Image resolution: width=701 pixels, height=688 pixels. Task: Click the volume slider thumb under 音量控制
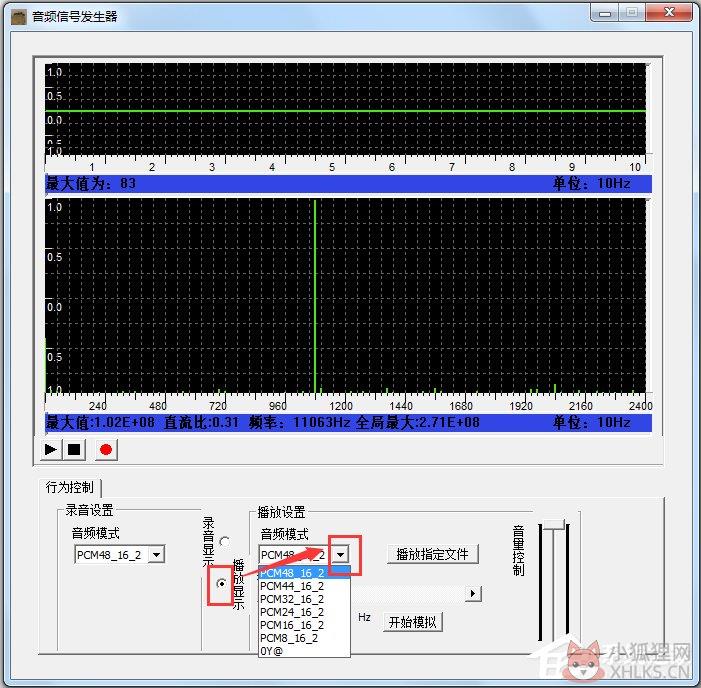point(554,524)
